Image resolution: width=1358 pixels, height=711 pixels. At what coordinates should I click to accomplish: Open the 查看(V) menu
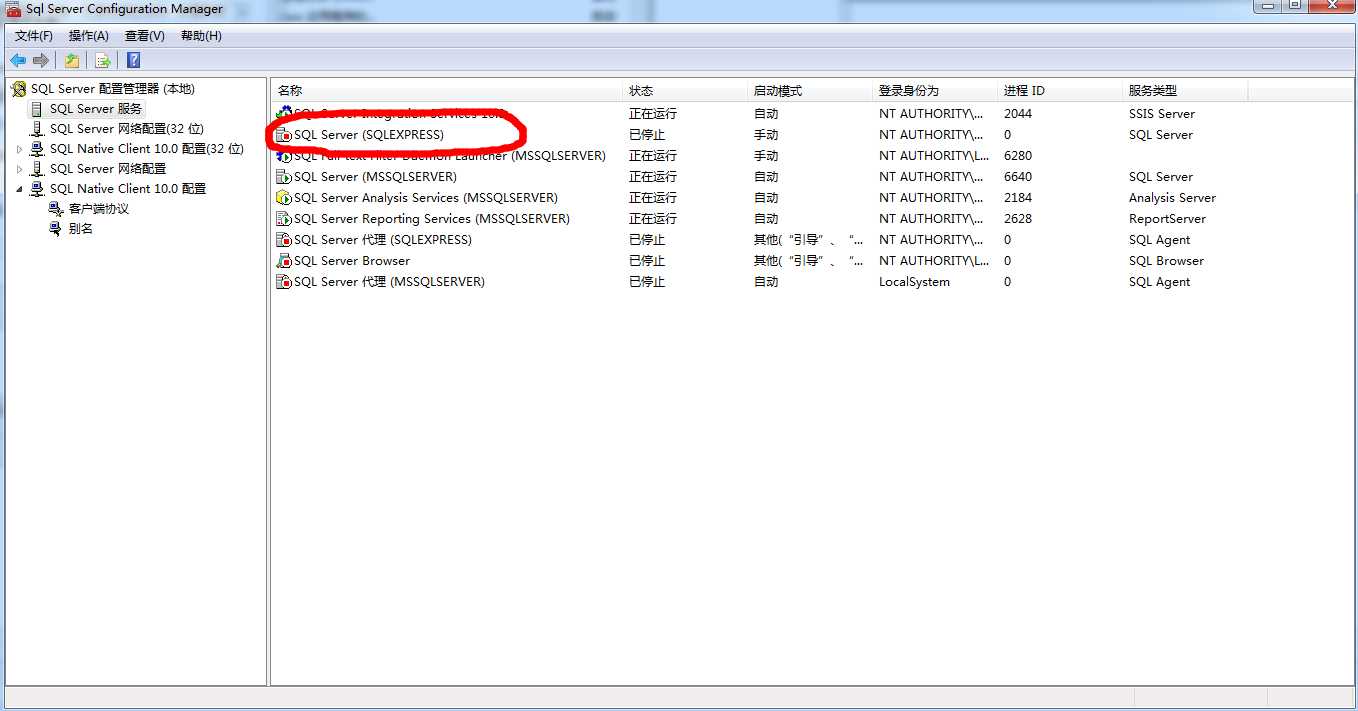(x=145, y=36)
